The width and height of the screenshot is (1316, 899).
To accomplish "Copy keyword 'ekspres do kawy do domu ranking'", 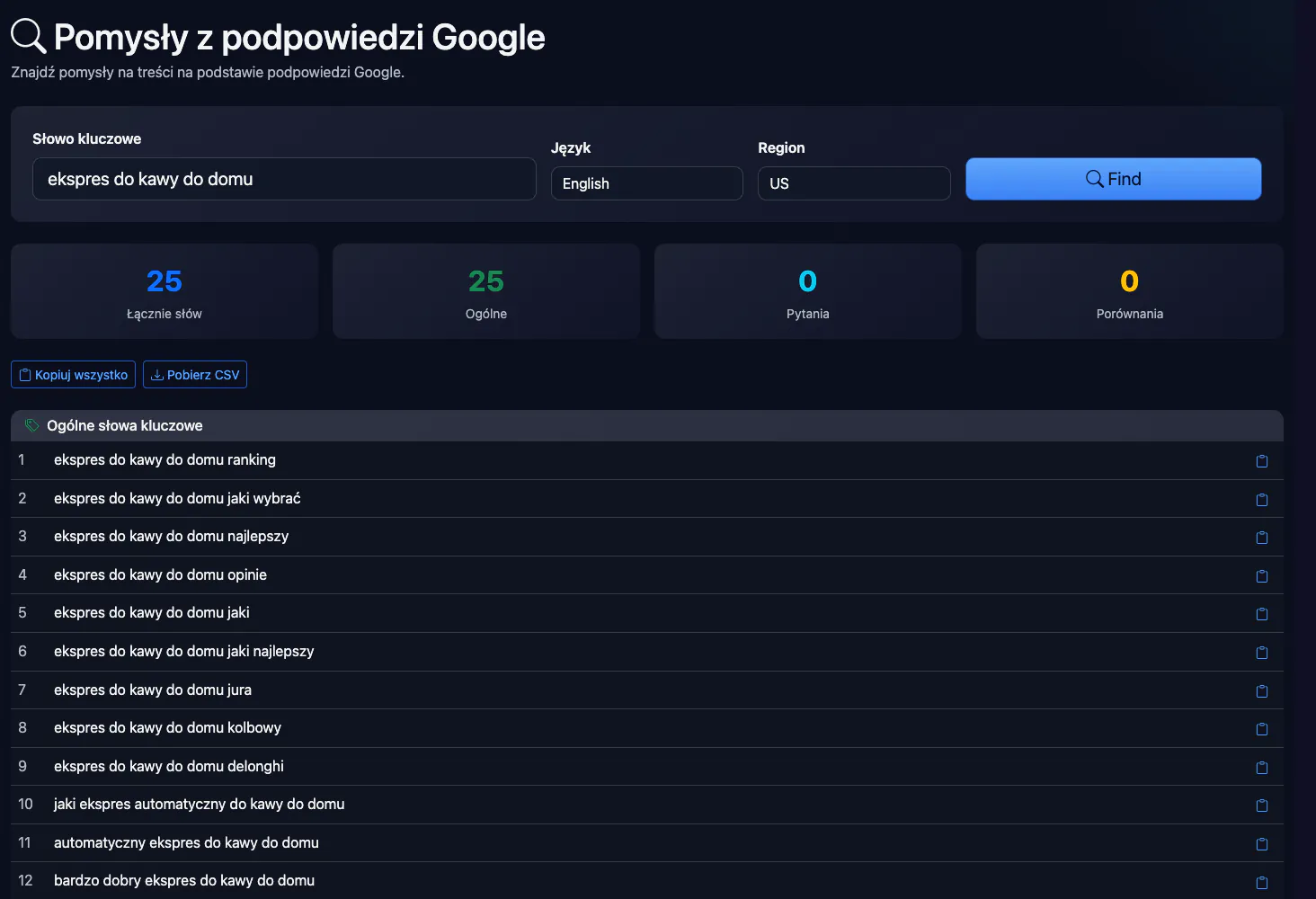I will 1262,461.
